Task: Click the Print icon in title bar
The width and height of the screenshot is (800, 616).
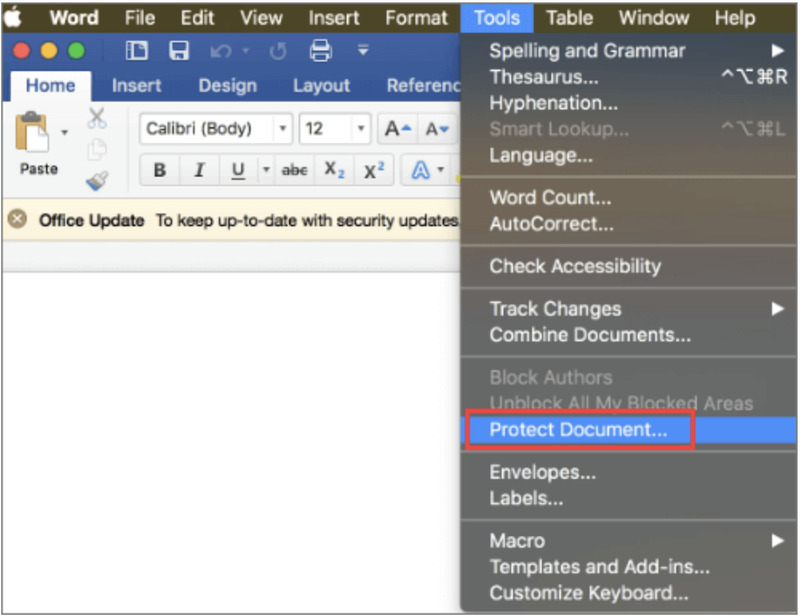Action: coord(320,51)
